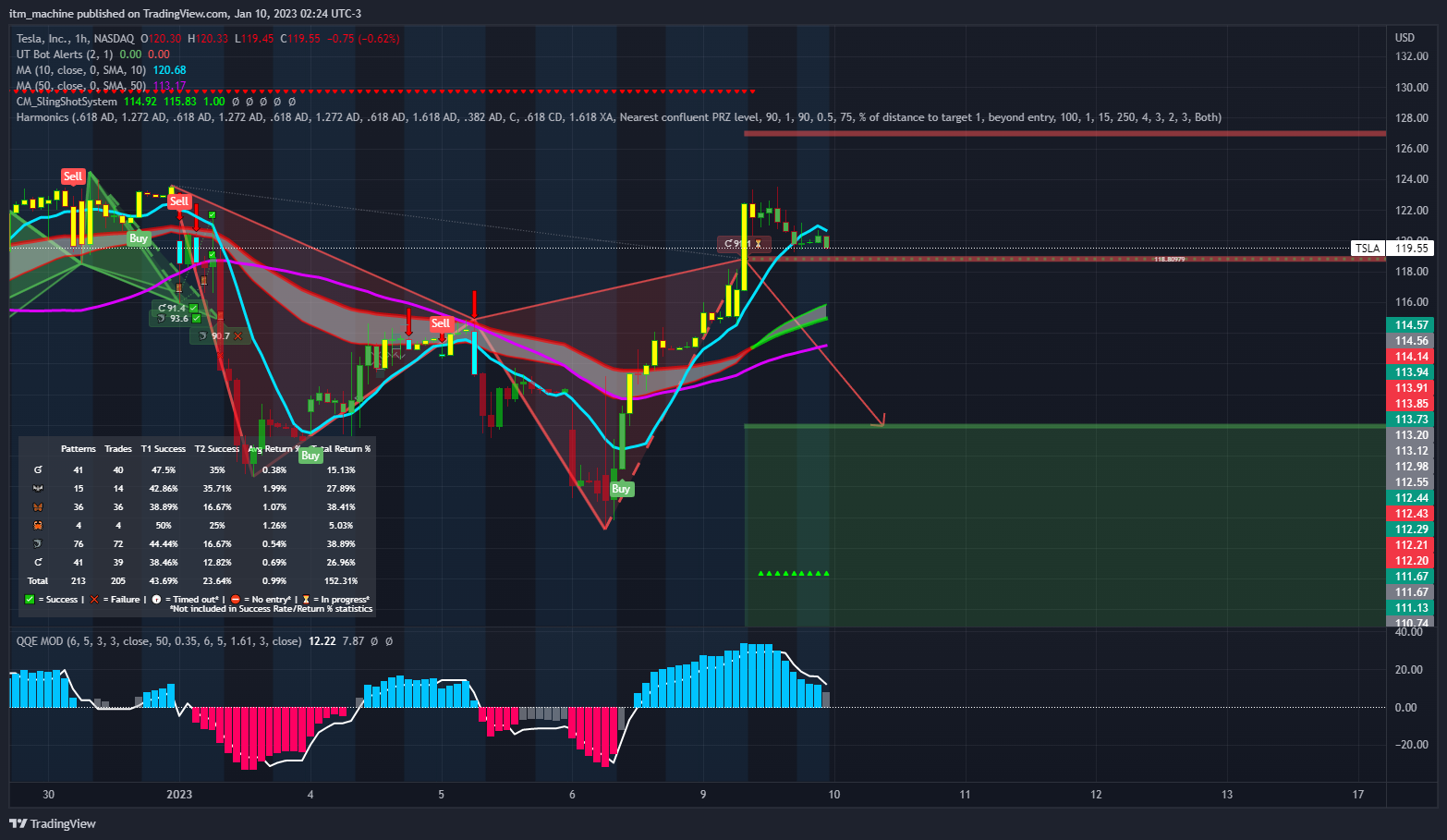The height and width of the screenshot is (840, 1447).
Task: Click the TSLA symbol tag on price axis
Action: [1368, 249]
